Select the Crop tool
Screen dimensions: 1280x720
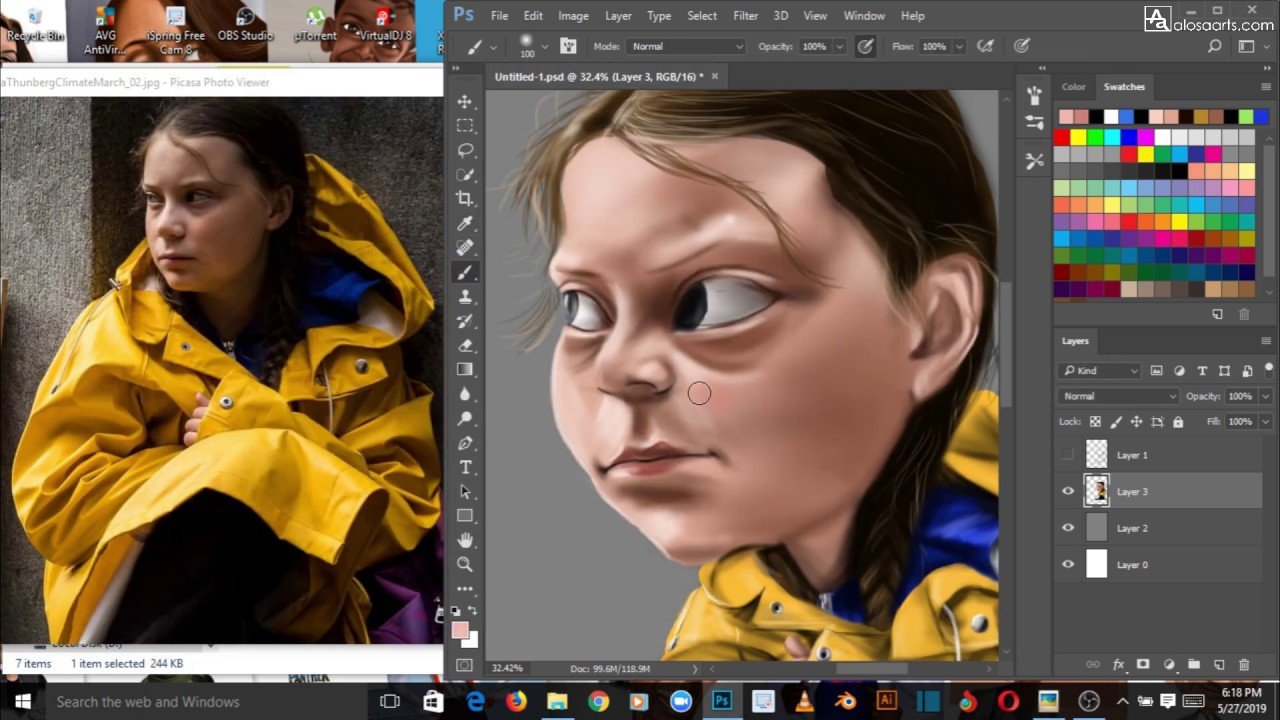tap(465, 199)
